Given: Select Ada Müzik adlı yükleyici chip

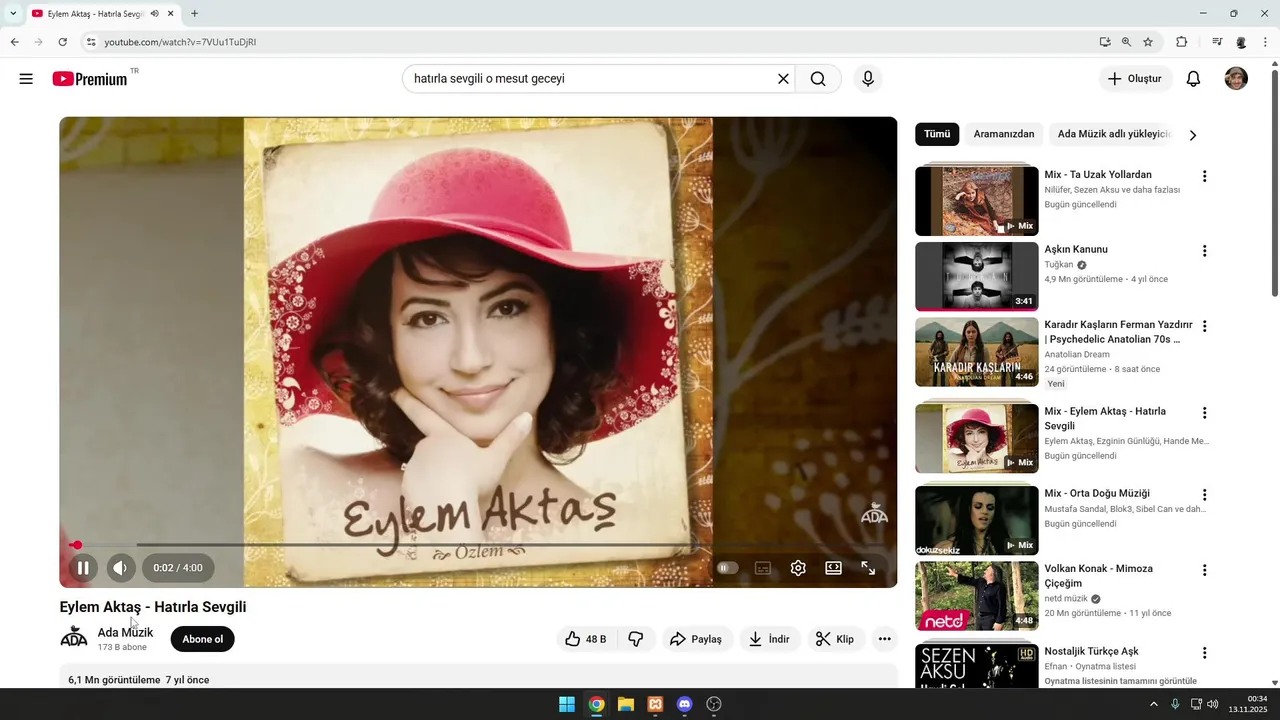Looking at the screenshot, I should [1113, 134].
